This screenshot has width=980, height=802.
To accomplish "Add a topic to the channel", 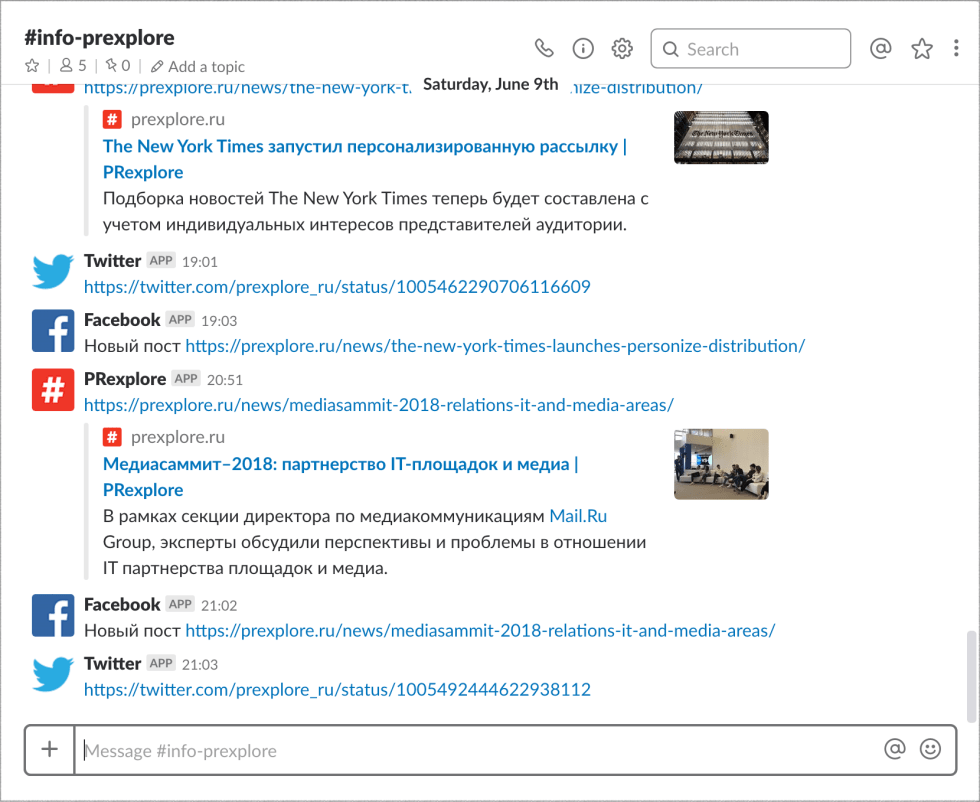I will (x=198, y=66).
